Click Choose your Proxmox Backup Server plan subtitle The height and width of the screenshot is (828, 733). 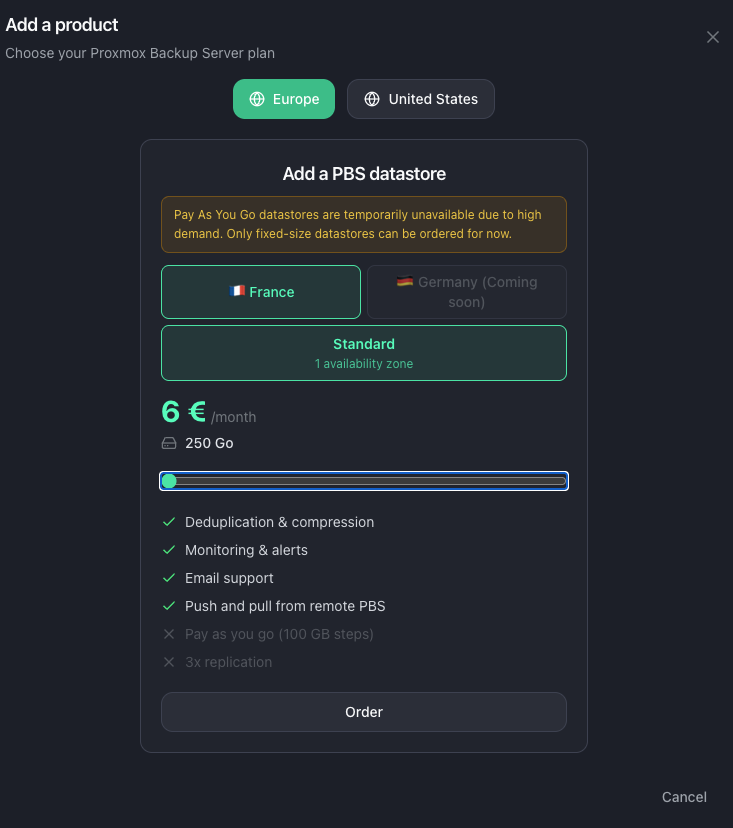pos(140,53)
